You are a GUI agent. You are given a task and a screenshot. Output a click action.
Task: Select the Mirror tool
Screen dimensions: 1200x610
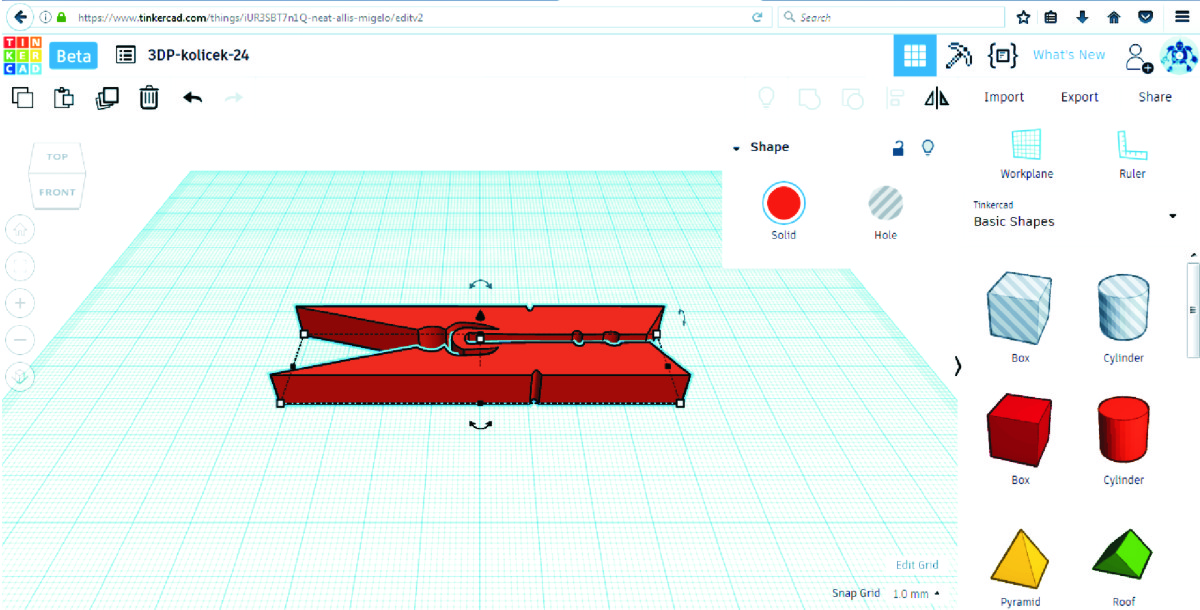(x=937, y=98)
